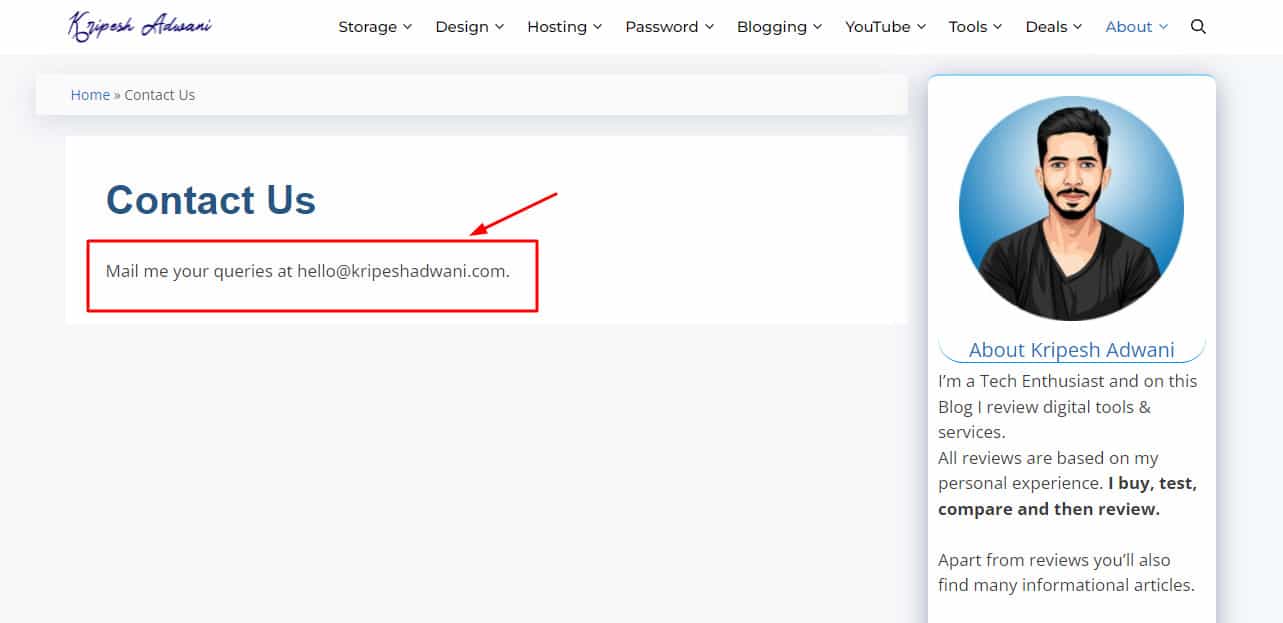The image size is (1283, 623).
Task: Expand the chevron beside Blogging
Action: tap(817, 27)
